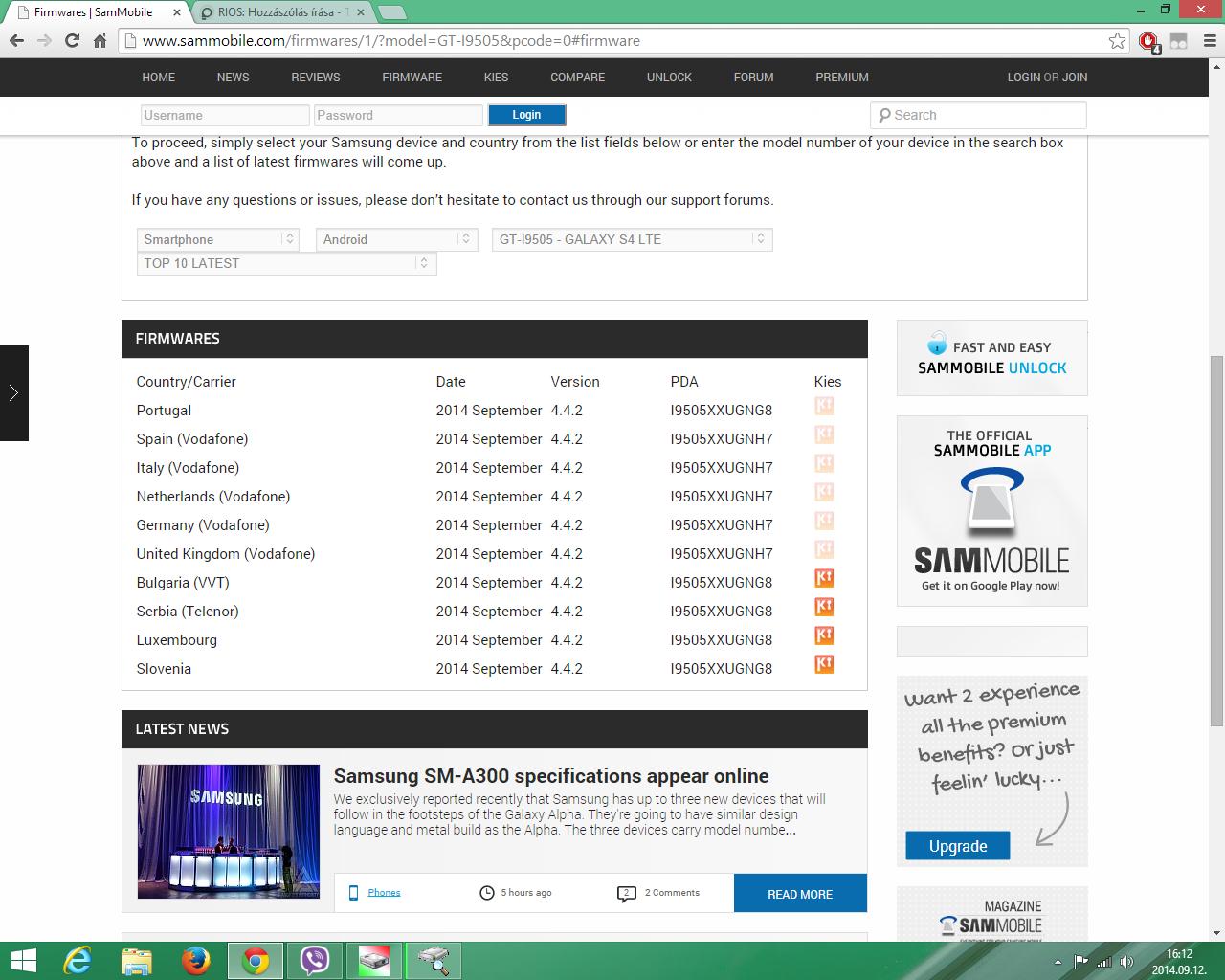Click Samsung stage news thumbnail
Viewport: 1225px width, 980px height.
229,832
